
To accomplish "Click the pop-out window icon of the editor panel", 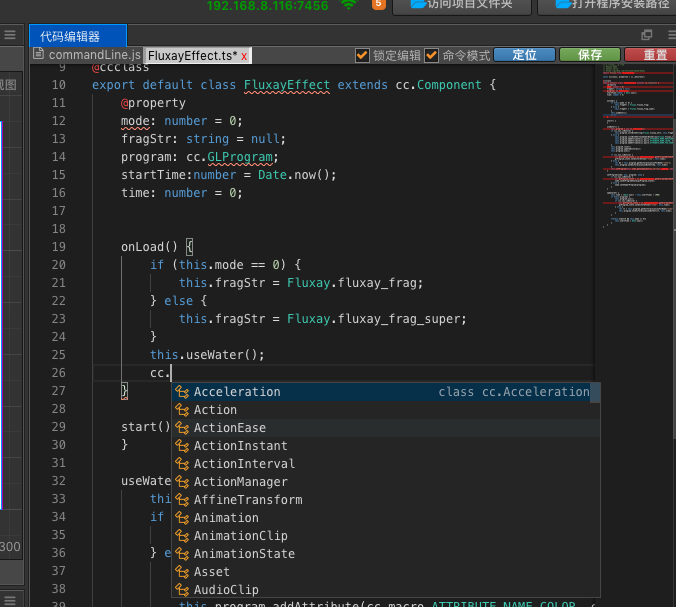I will (647, 35).
